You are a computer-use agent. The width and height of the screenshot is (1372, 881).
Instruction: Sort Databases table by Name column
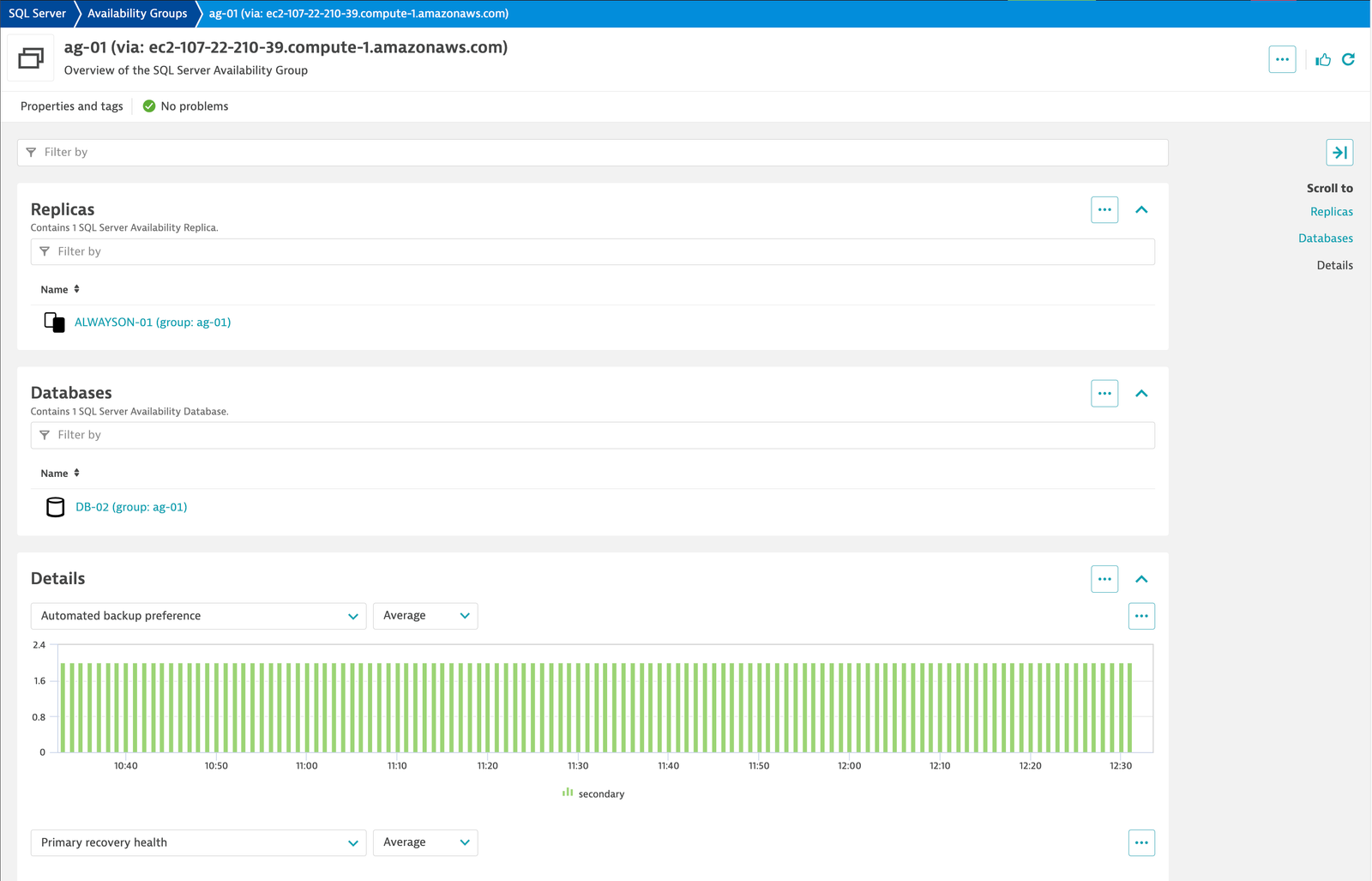click(60, 473)
